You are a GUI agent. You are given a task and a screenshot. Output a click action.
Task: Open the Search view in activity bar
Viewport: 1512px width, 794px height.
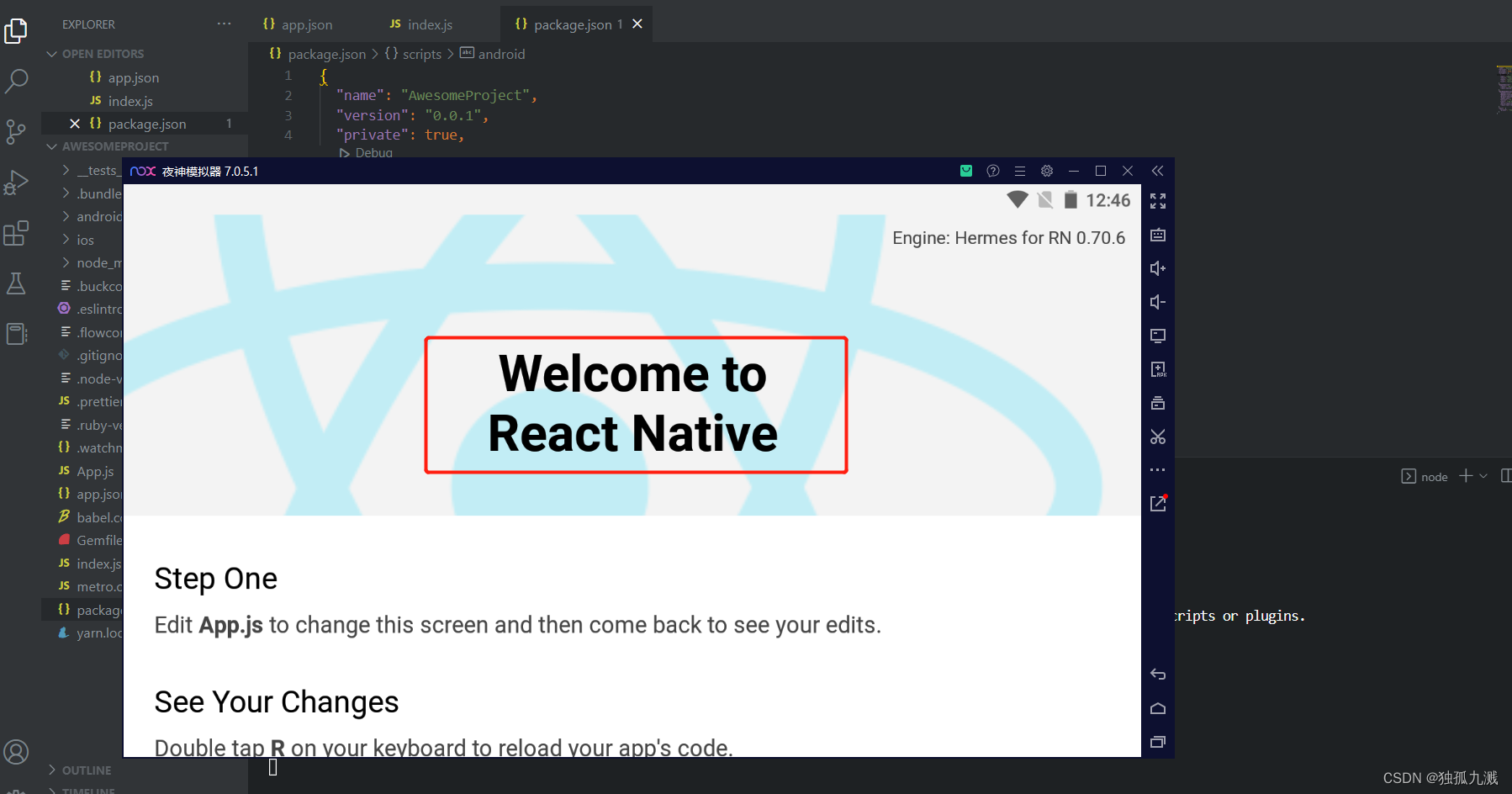pyautogui.click(x=16, y=82)
